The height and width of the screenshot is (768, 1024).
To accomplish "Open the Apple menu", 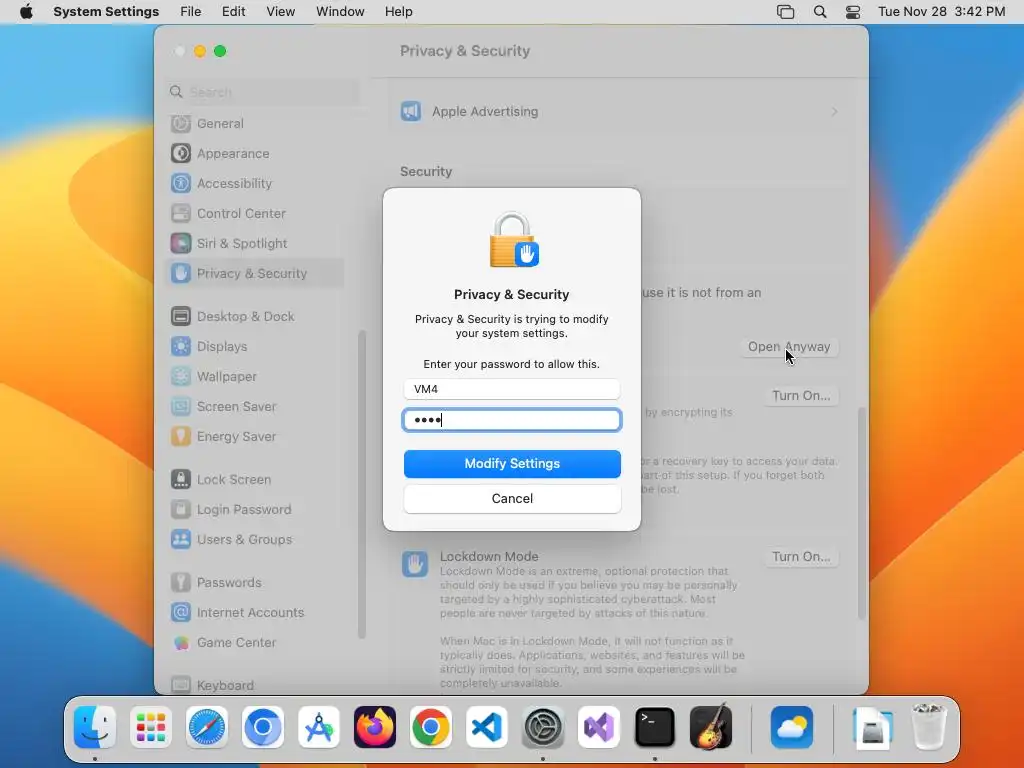I will pos(26,12).
